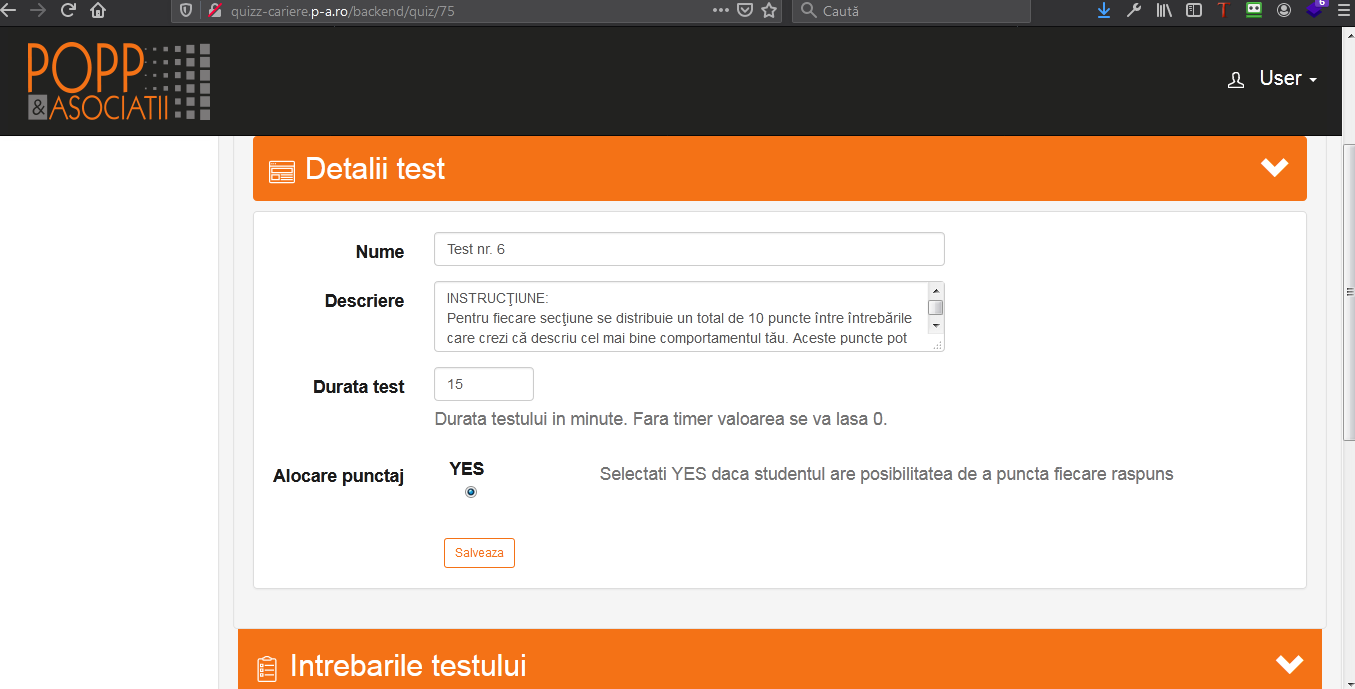Click the Nume input field
The height and width of the screenshot is (689, 1355).
coord(689,249)
